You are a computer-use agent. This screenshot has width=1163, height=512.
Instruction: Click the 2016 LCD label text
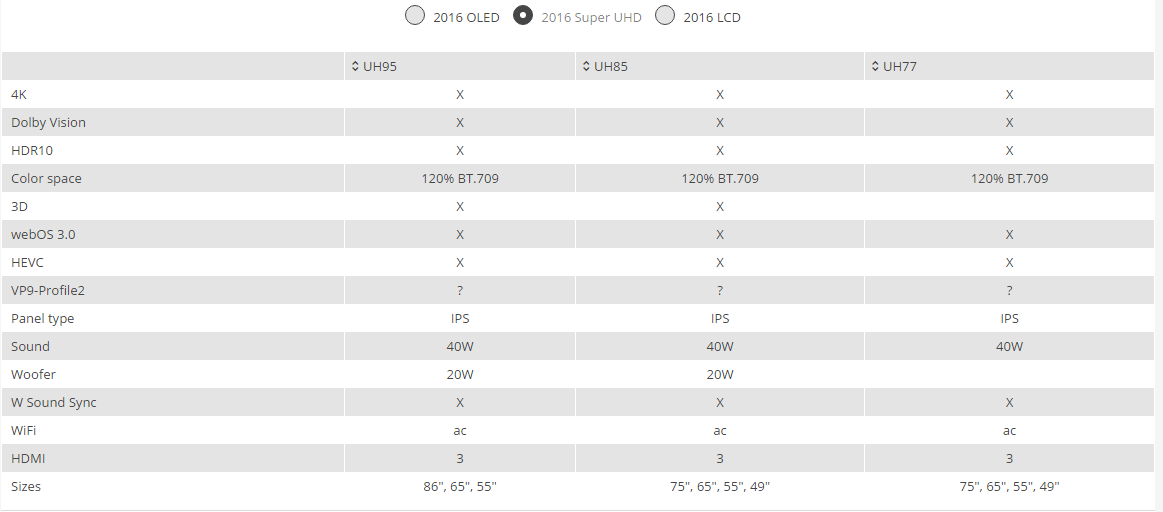tap(712, 17)
